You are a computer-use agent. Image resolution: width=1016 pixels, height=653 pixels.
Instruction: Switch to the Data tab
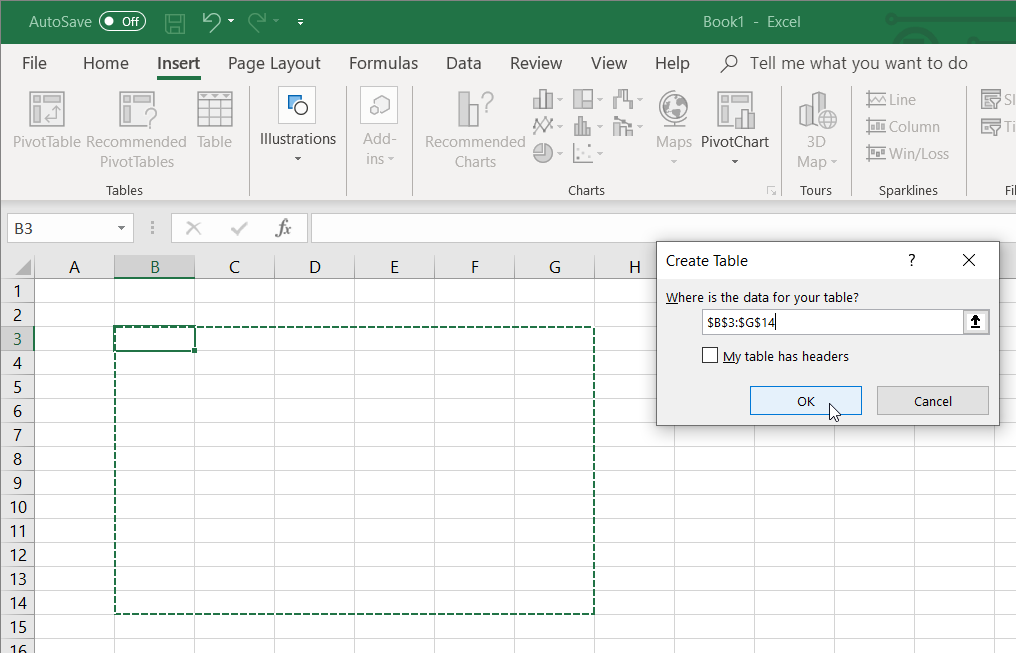point(463,63)
